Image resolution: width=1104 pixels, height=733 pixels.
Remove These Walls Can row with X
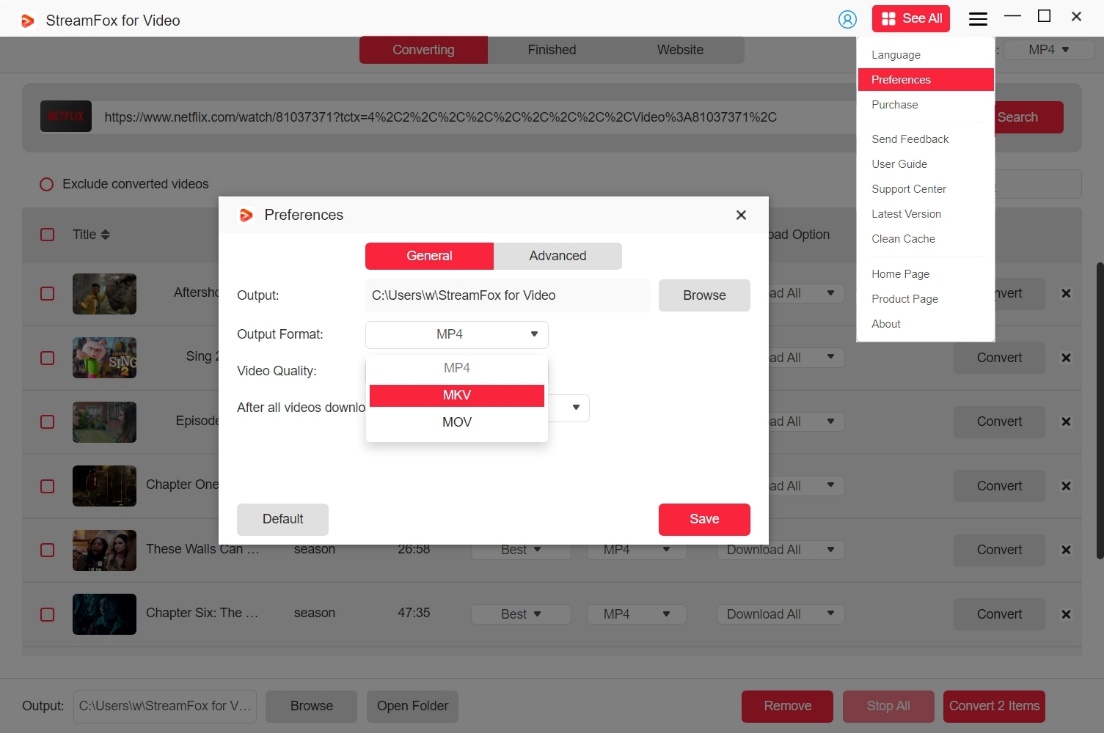(x=1065, y=550)
